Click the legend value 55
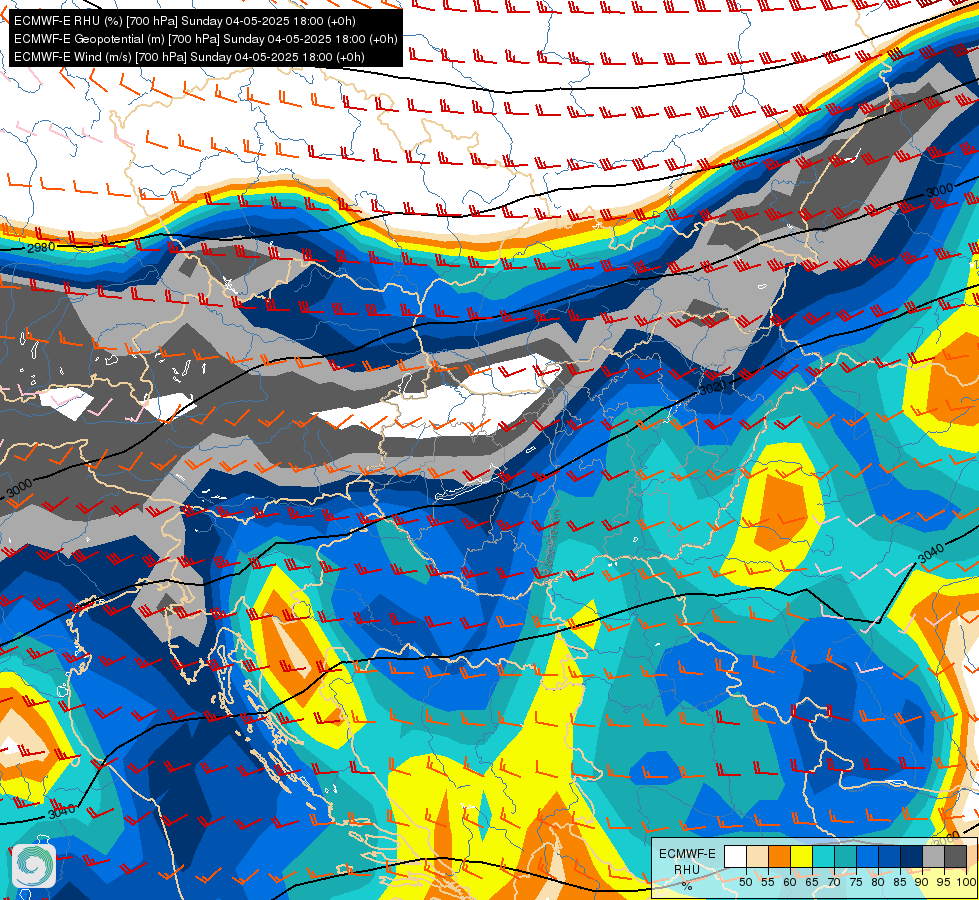Screen dimensions: 979x900 [x=768, y=882]
